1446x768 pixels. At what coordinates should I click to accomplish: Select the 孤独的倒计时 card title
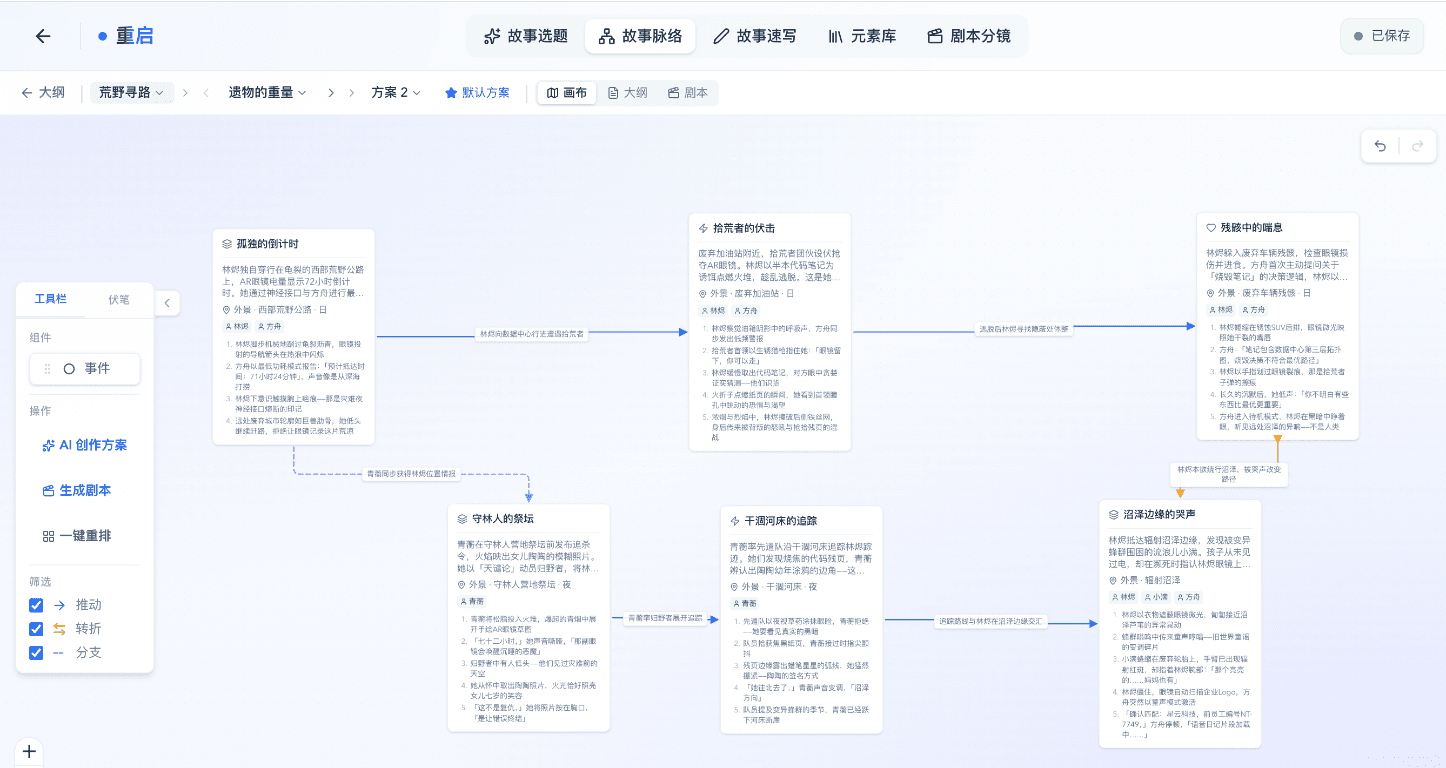(267, 244)
